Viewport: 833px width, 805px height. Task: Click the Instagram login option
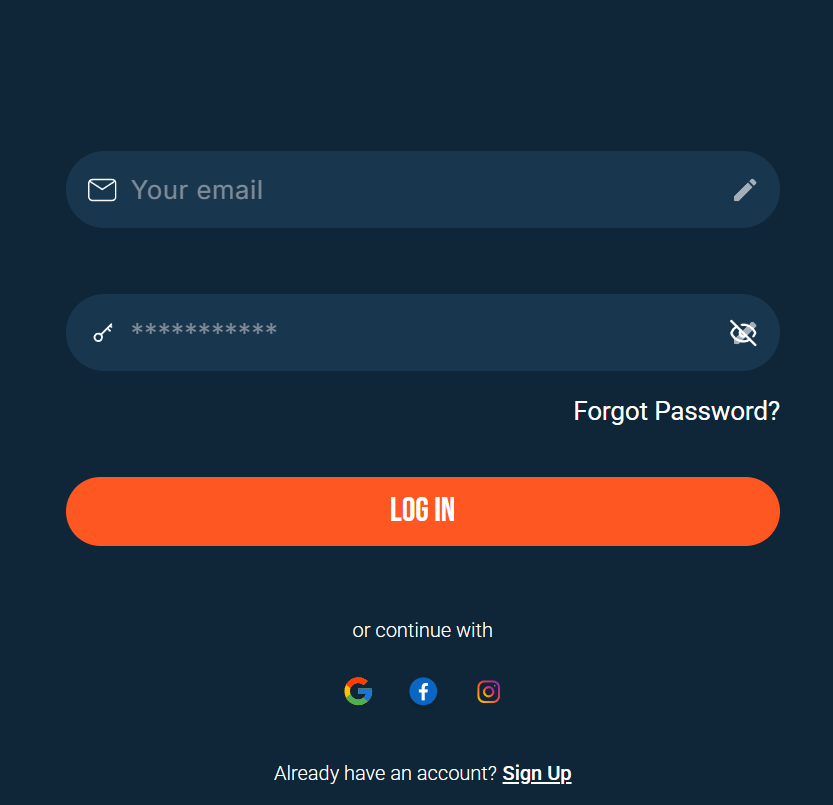pos(488,691)
